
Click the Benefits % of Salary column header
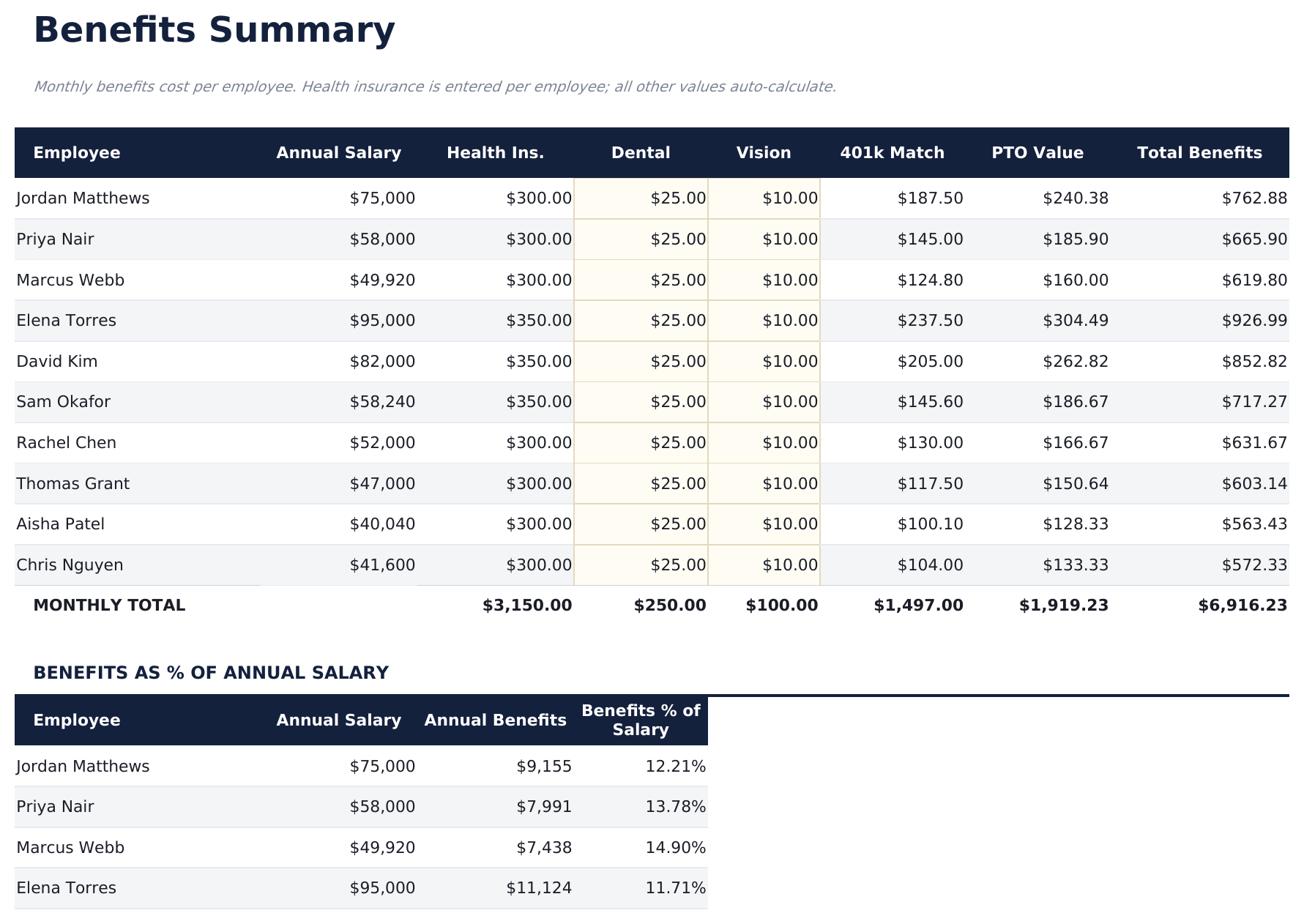point(640,720)
